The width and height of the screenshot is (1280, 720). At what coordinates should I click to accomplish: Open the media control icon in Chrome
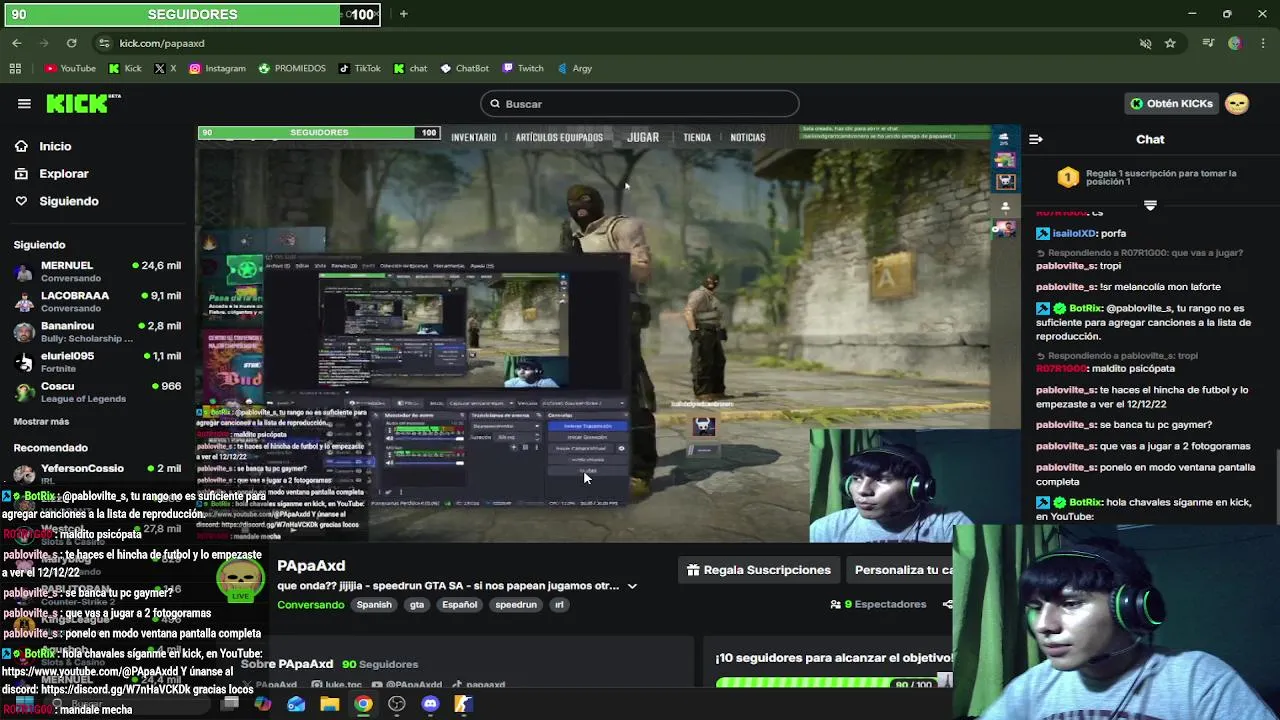[1208, 43]
